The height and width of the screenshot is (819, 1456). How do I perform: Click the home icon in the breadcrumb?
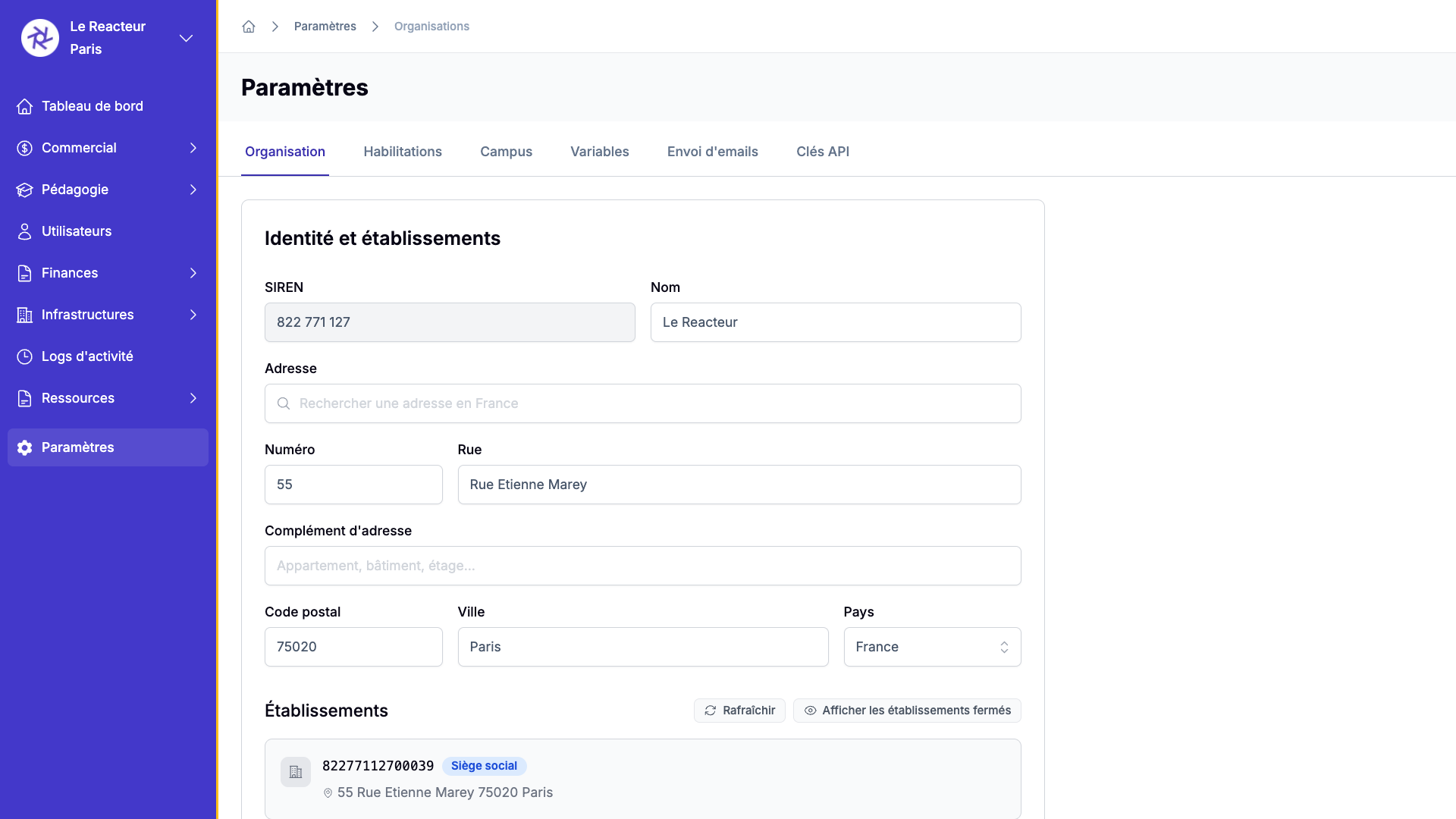tap(248, 26)
